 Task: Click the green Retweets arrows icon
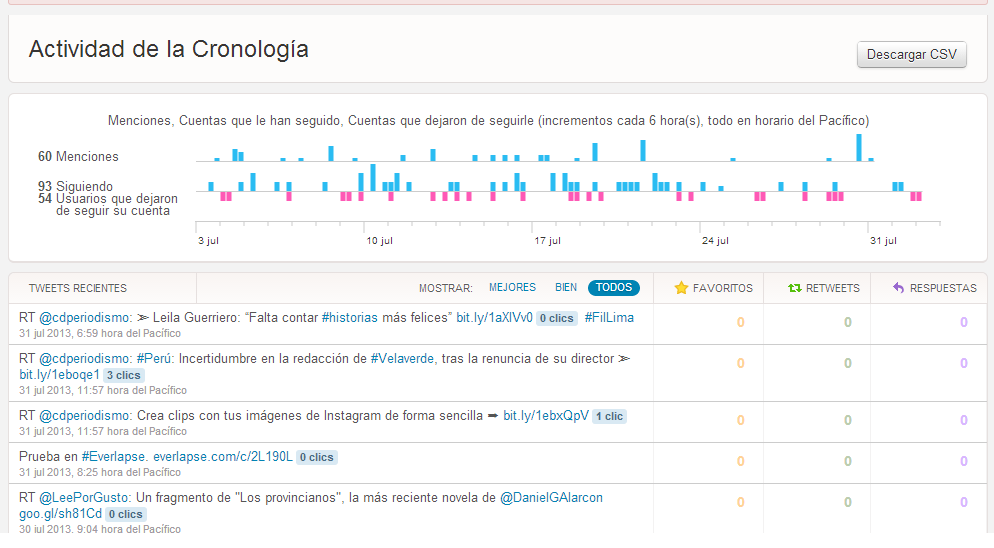[794, 288]
